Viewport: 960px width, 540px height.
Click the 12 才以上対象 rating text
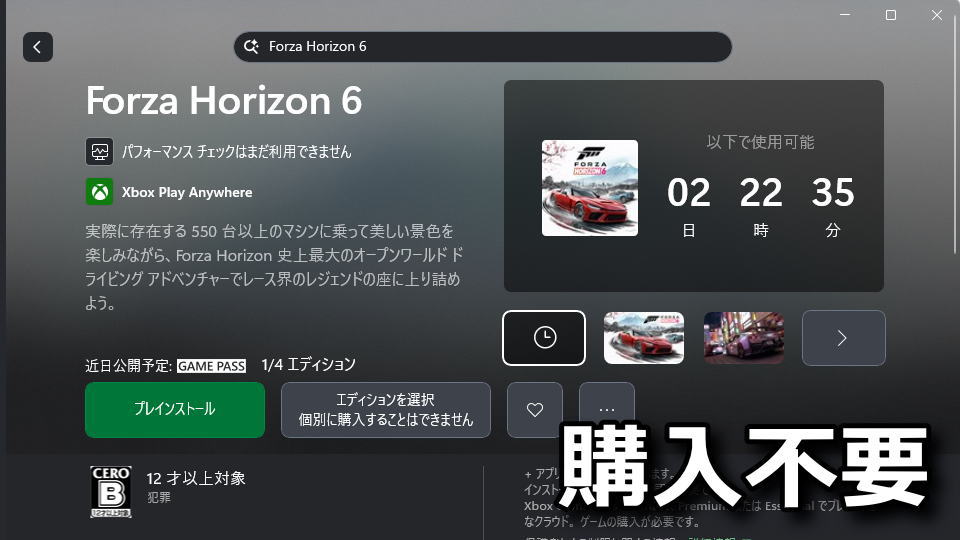[x=196, y=478]
